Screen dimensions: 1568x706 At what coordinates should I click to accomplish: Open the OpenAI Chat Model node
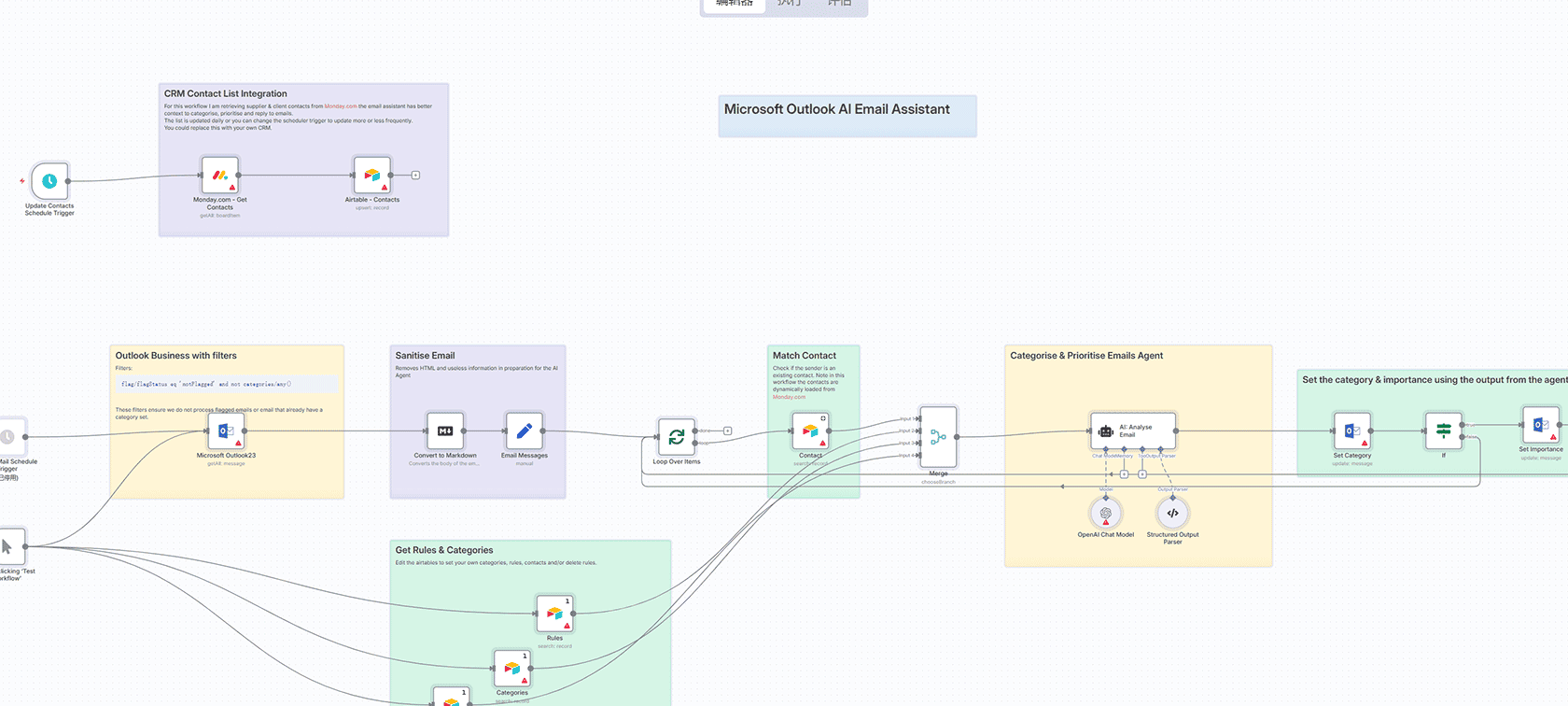click(1106, 513)
